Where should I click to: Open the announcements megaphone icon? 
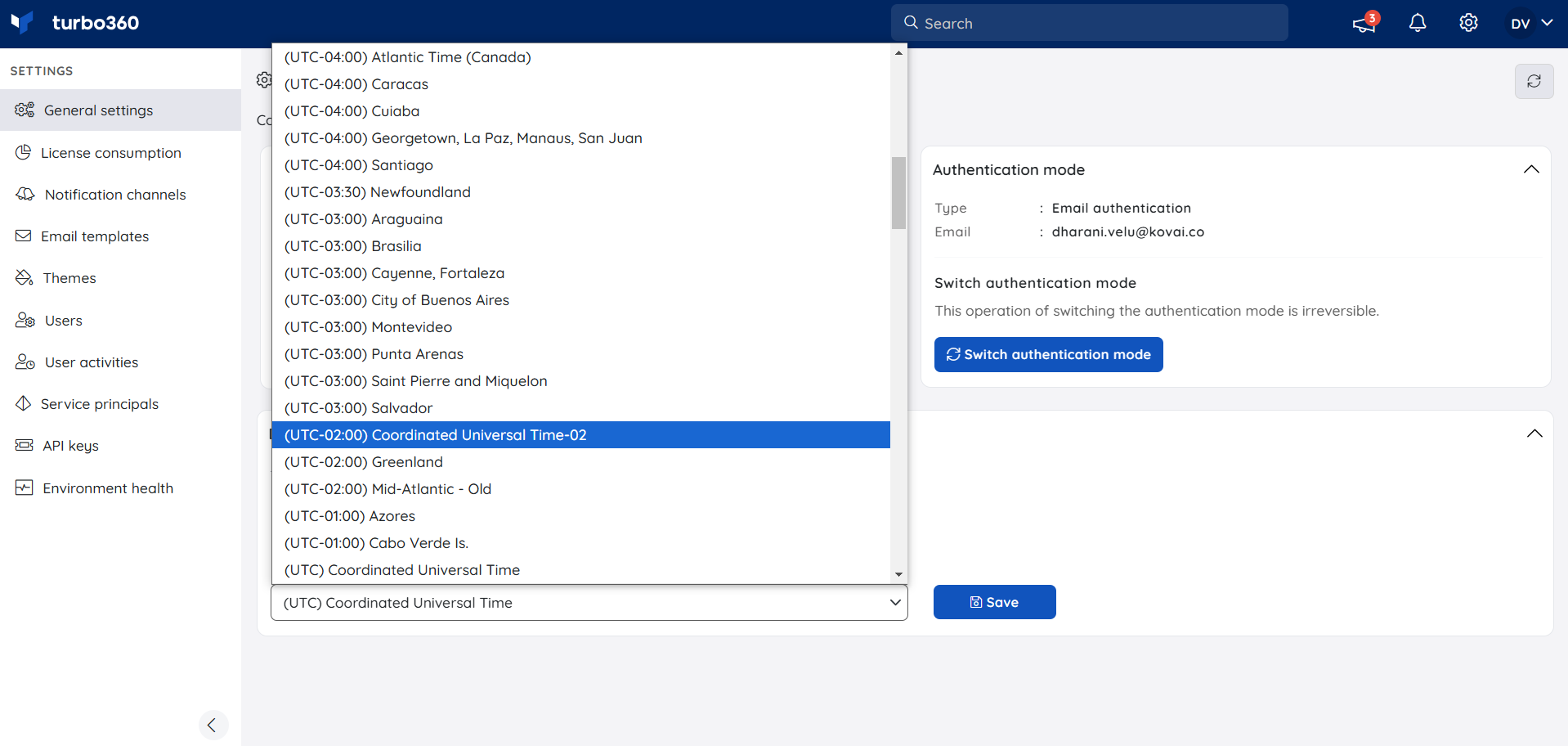(1364, 24)
